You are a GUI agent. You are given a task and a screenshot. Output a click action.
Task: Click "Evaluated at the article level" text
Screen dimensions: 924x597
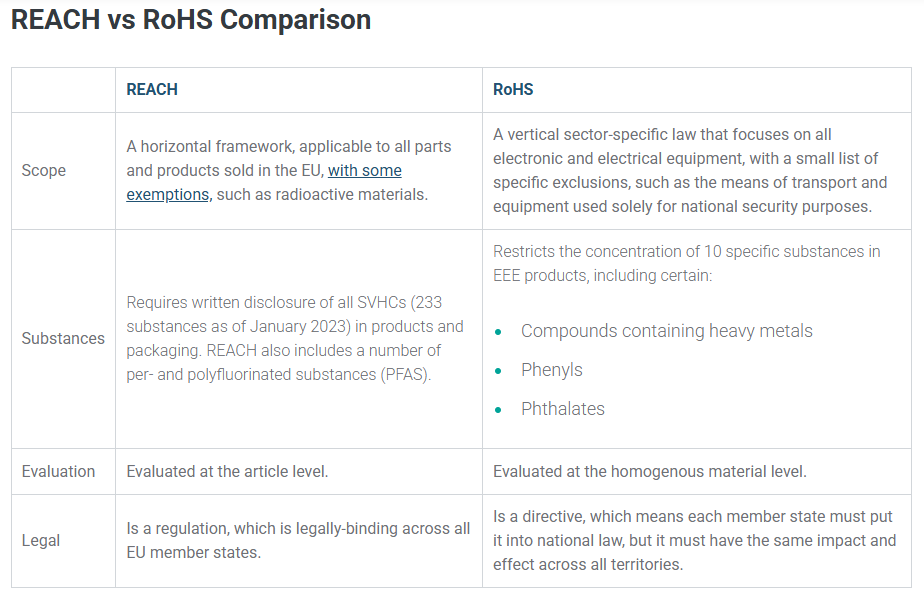227,471
